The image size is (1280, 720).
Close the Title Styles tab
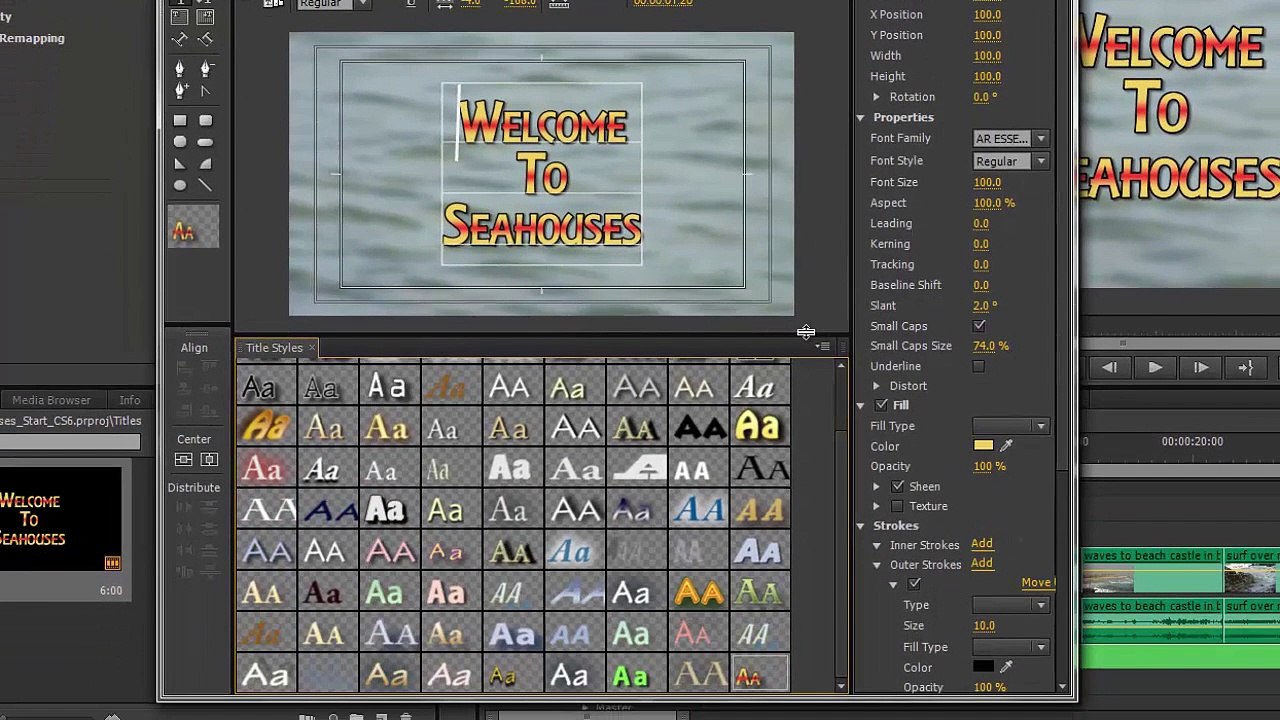tap(312, 348)
